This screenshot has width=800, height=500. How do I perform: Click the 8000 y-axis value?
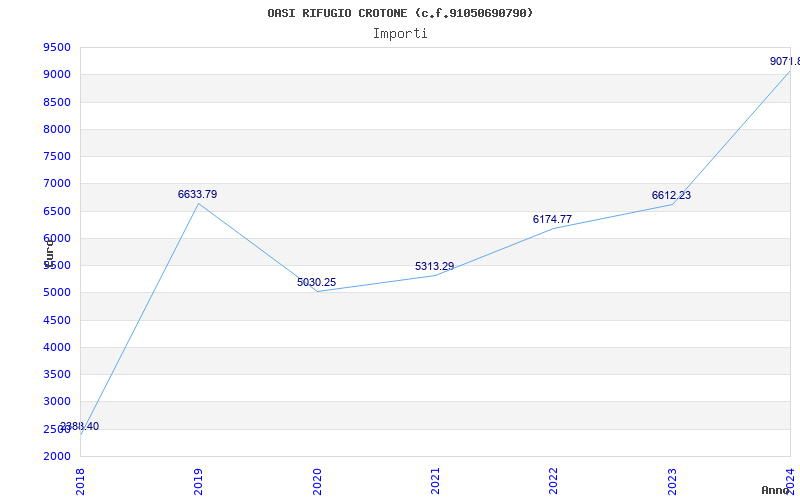click(x=57, y=129)
